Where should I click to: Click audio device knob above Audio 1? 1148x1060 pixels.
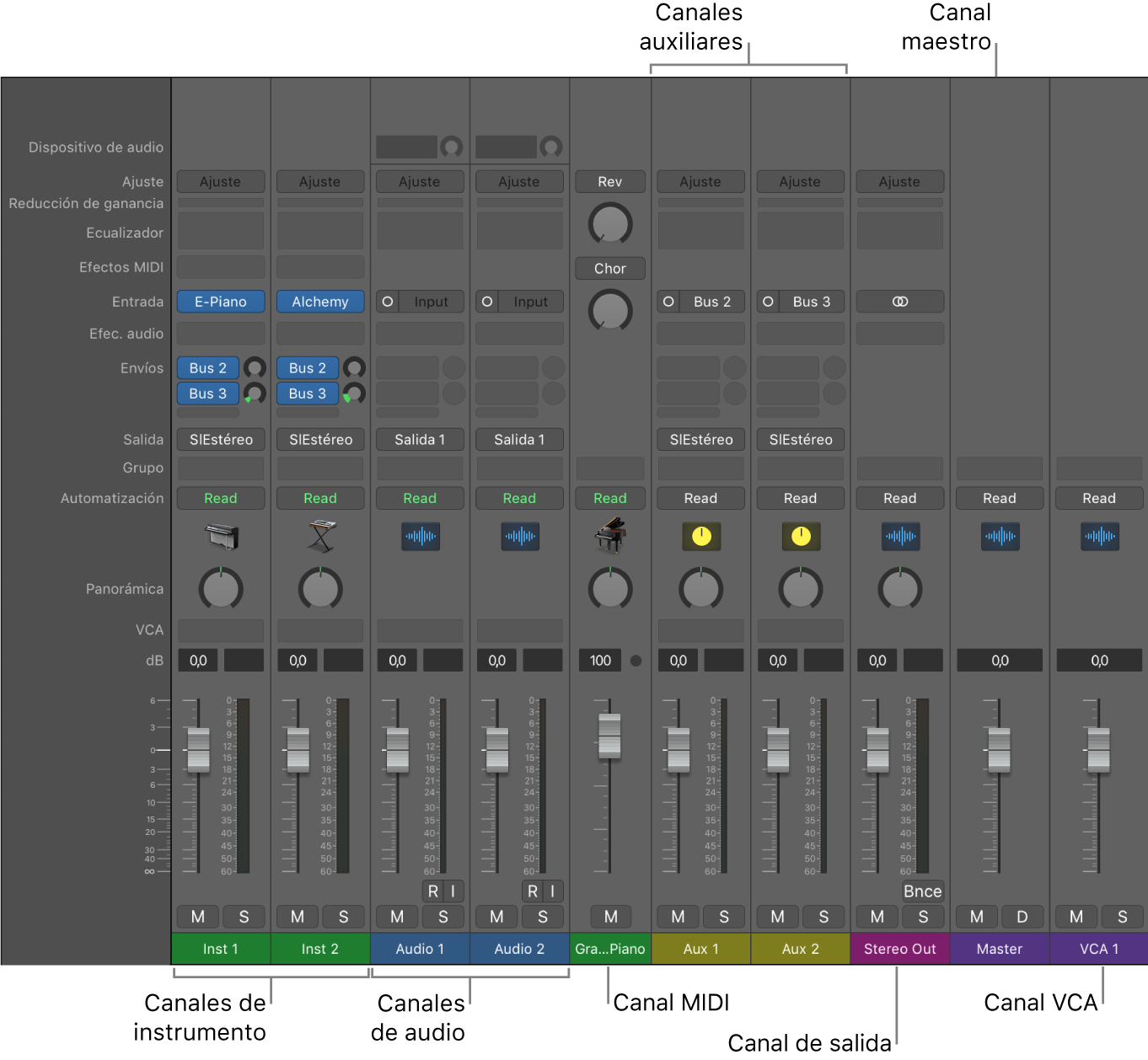452,147
